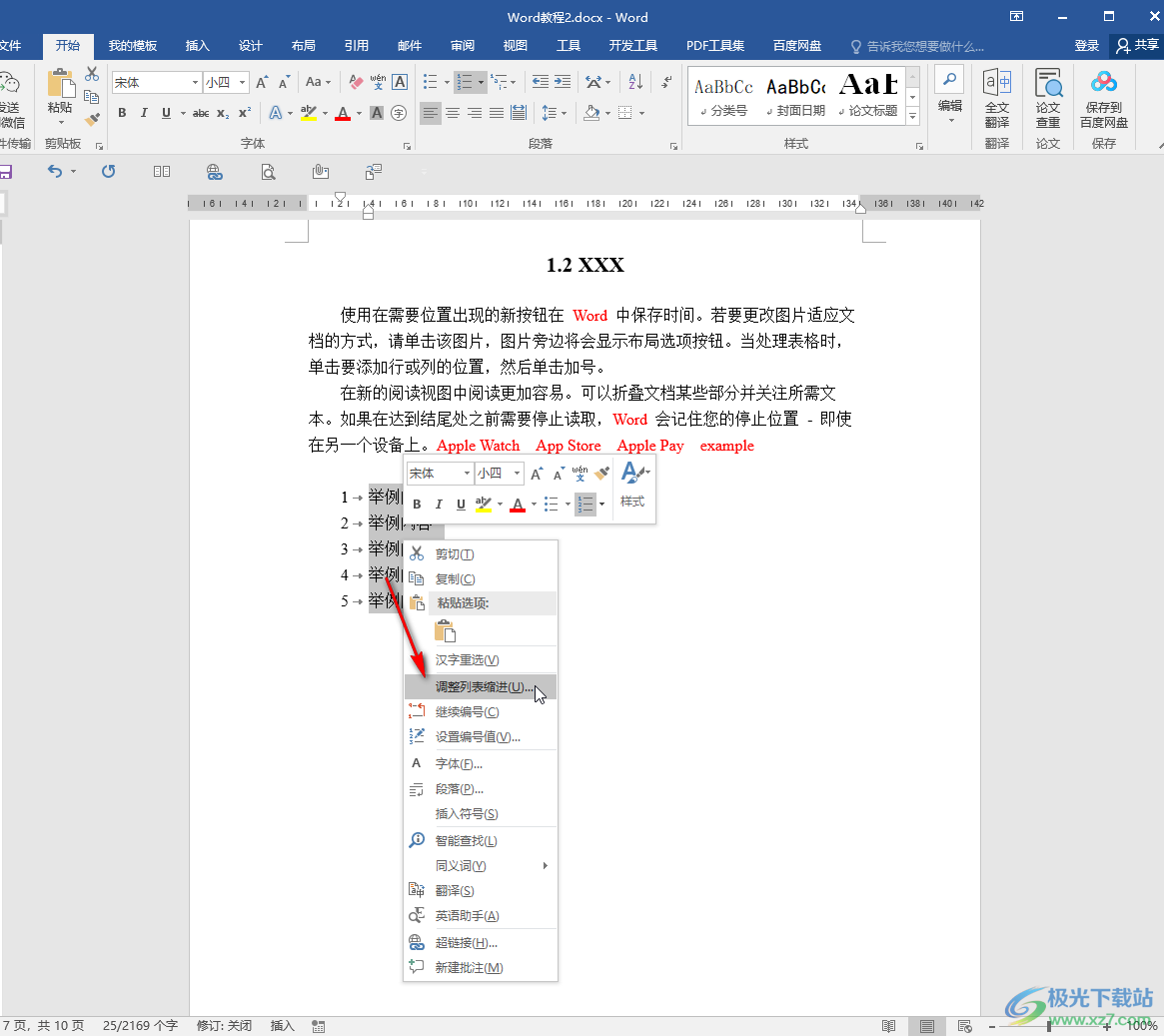Viewport: 1164px width, 1036px height.
Task: Click the Grow Font icon in ribbon
Action: [262, 82]
